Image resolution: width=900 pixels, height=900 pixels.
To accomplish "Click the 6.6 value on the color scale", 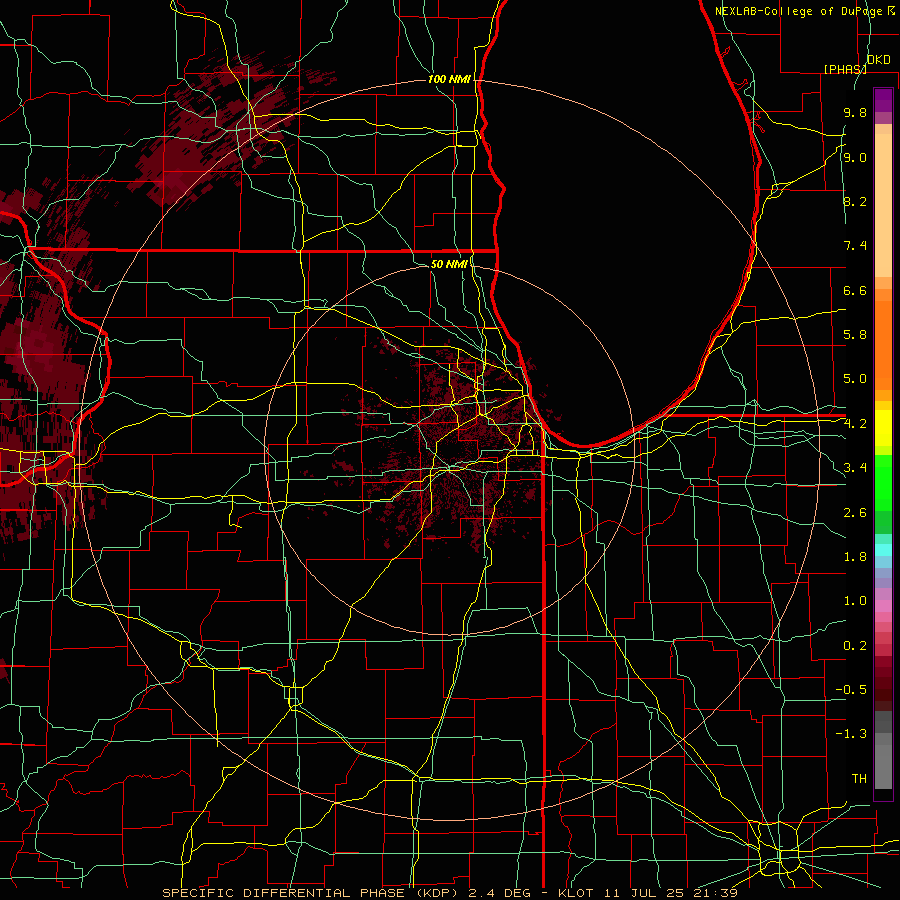I will point(855,290).
